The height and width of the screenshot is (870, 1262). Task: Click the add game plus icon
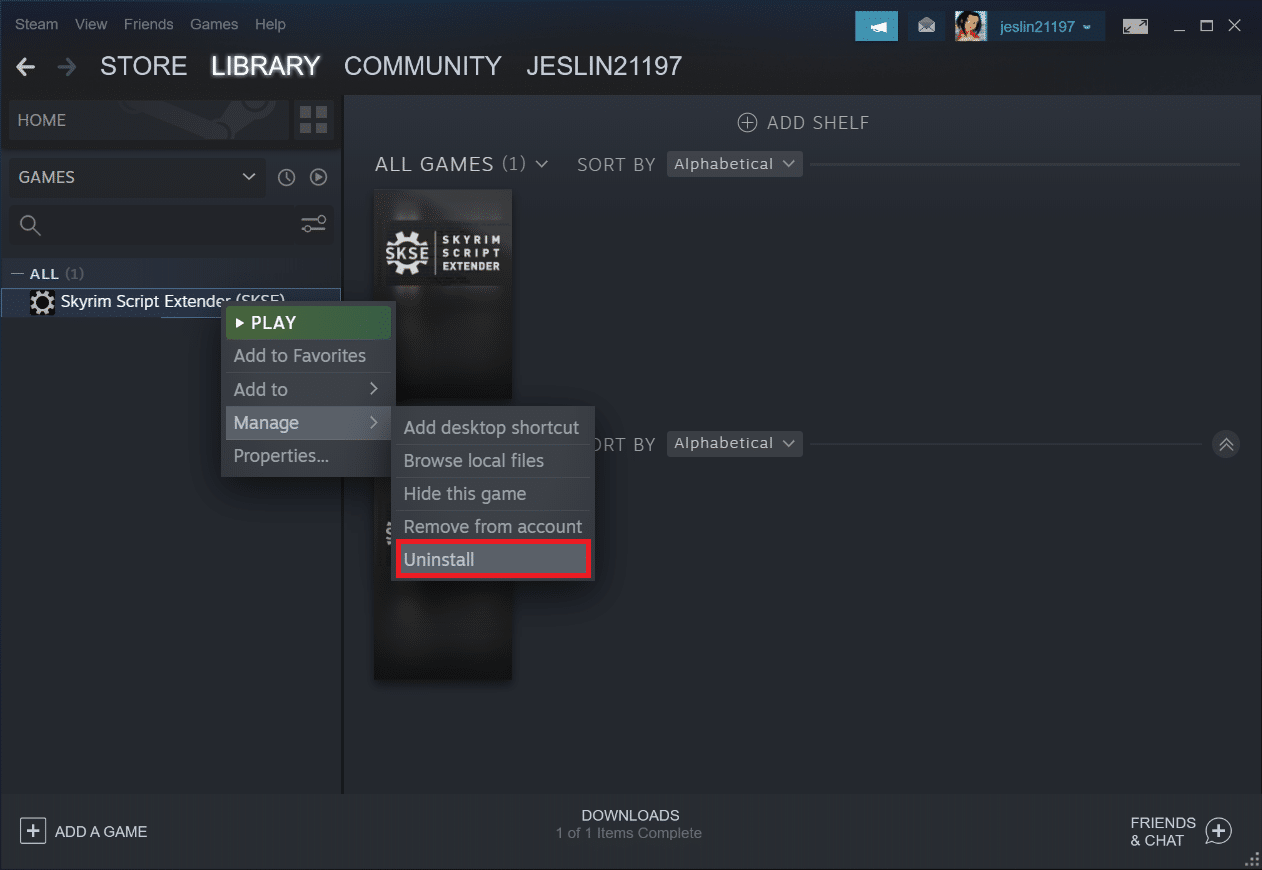(x=33, y=831)
